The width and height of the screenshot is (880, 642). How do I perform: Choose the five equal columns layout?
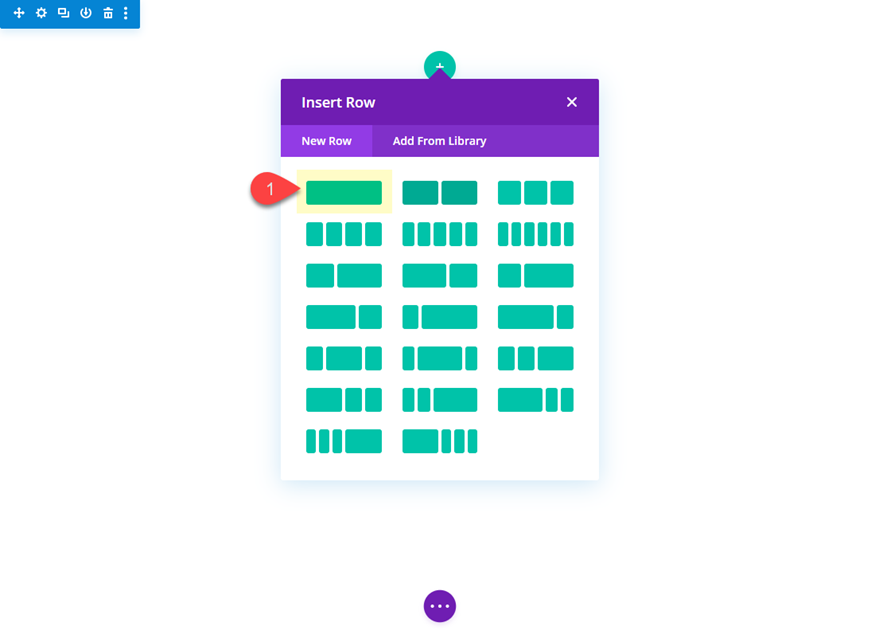tap(440, 234)
